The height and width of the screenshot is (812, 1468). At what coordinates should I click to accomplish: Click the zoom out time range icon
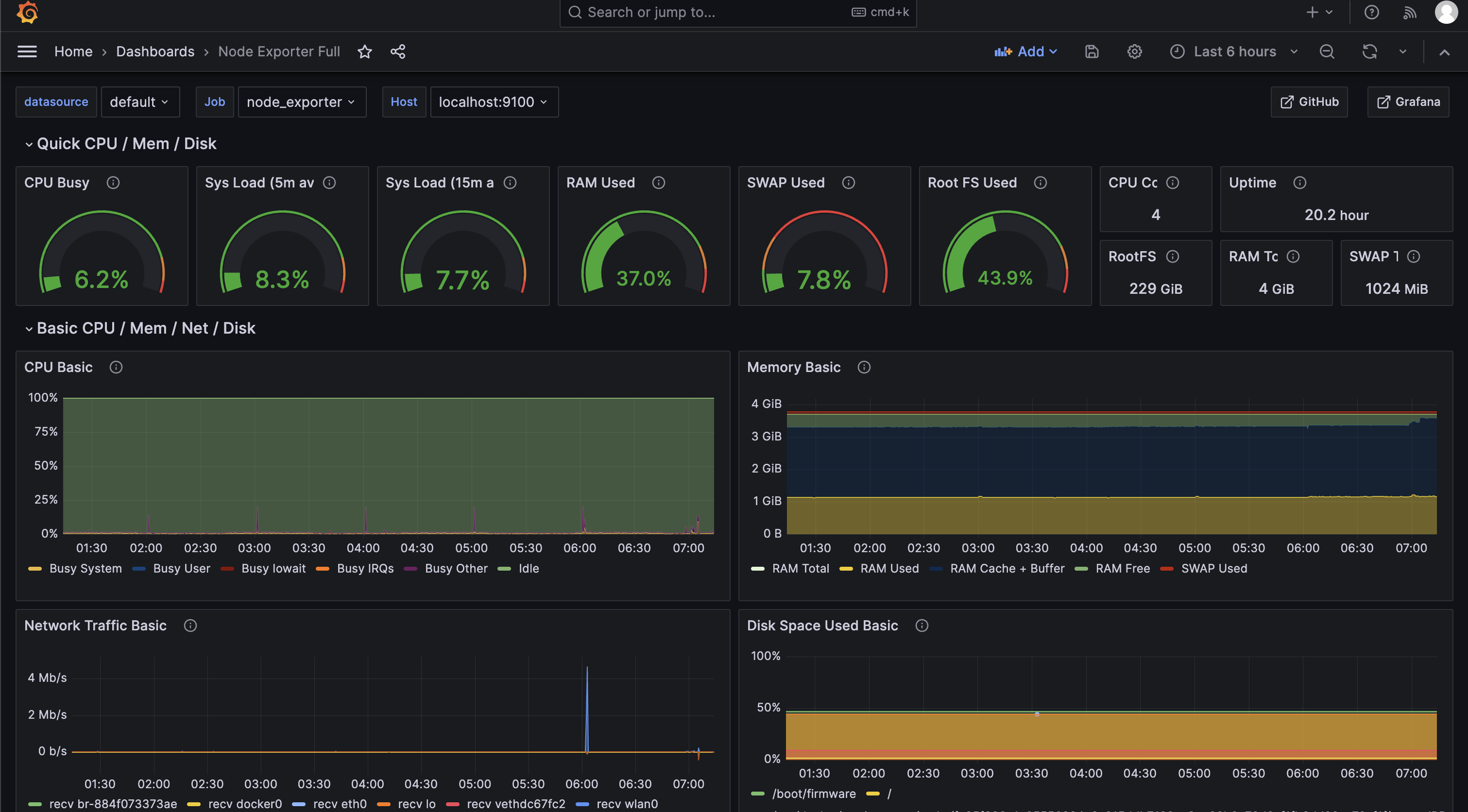[x=1327, y=52]
